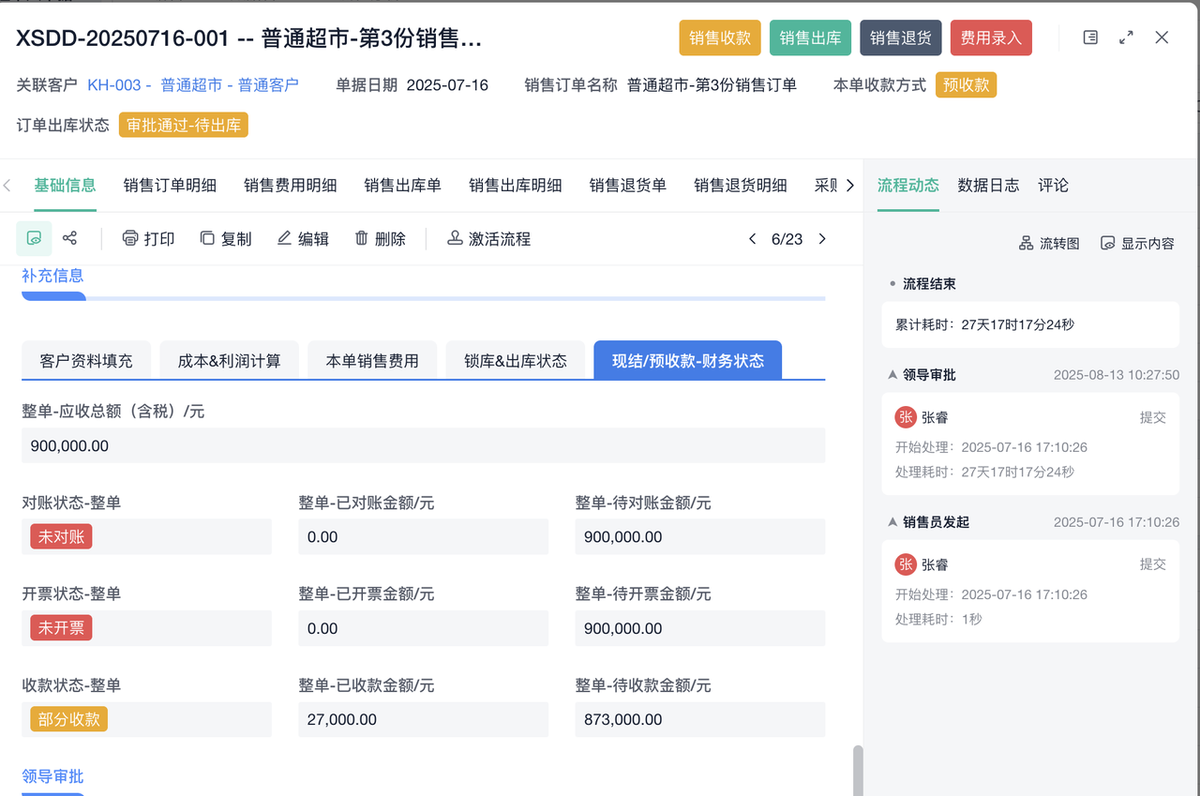Screen dimensions: 1200x796
Task: Click the 6/23 record counter
Action: pos(787,239)
